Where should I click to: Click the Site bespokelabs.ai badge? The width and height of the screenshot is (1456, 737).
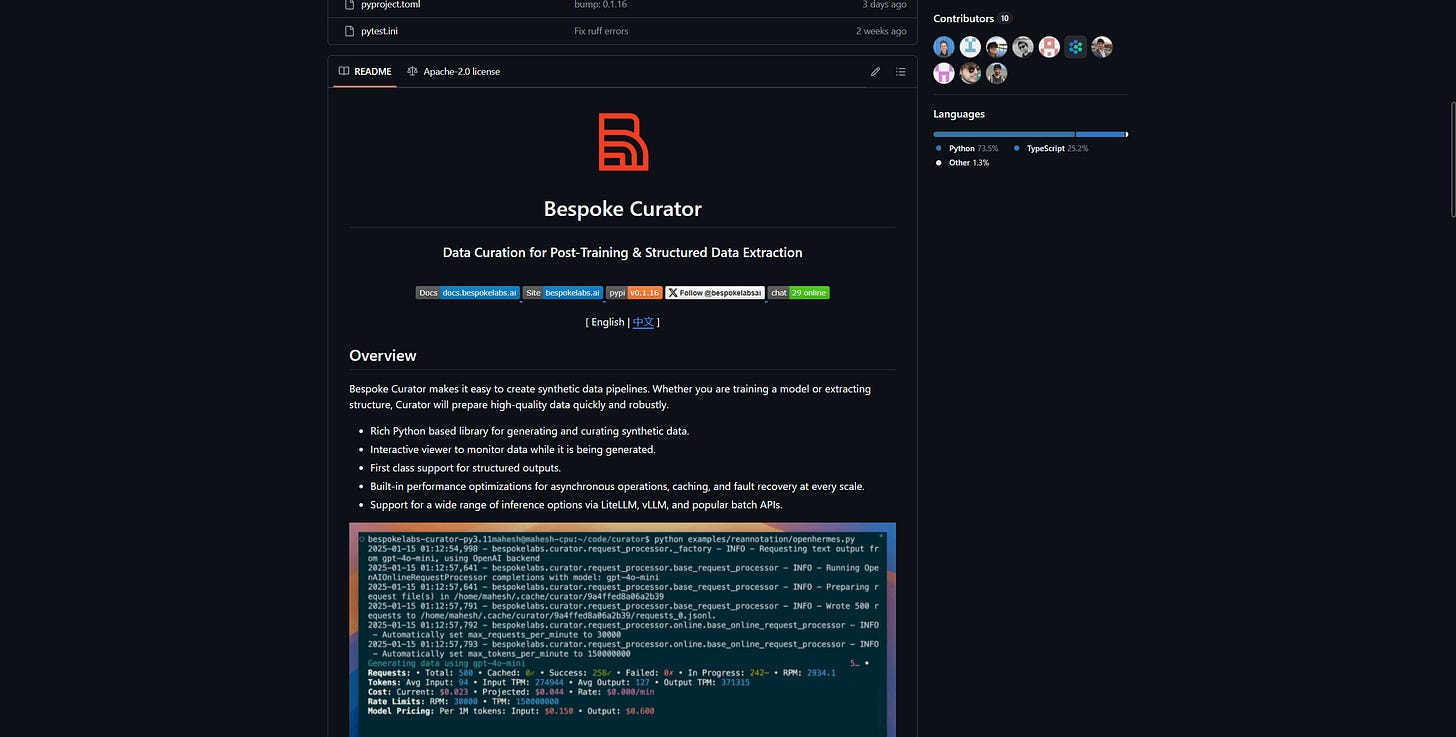coord(562,293)
